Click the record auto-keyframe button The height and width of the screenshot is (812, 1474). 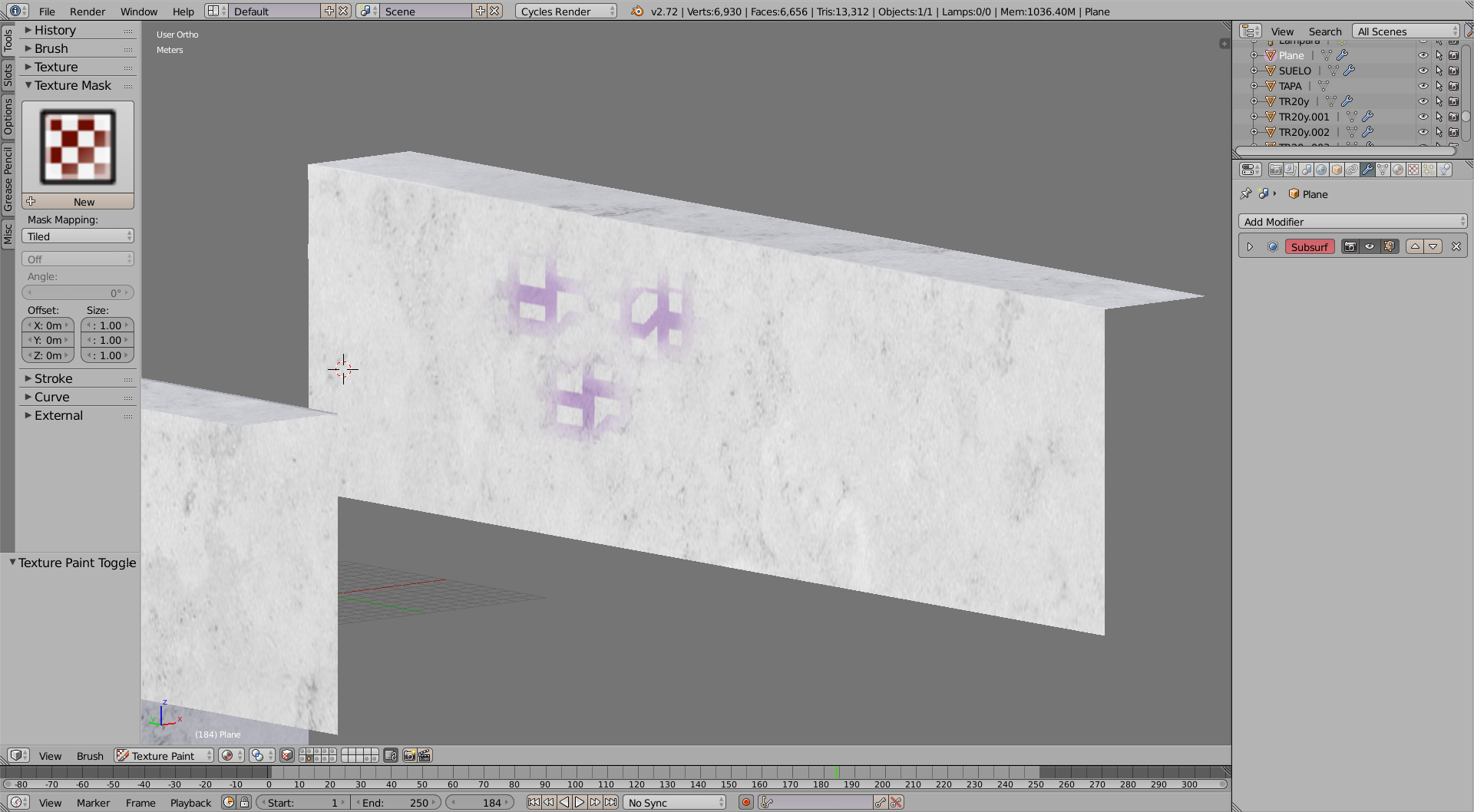(x=745, y=803)
